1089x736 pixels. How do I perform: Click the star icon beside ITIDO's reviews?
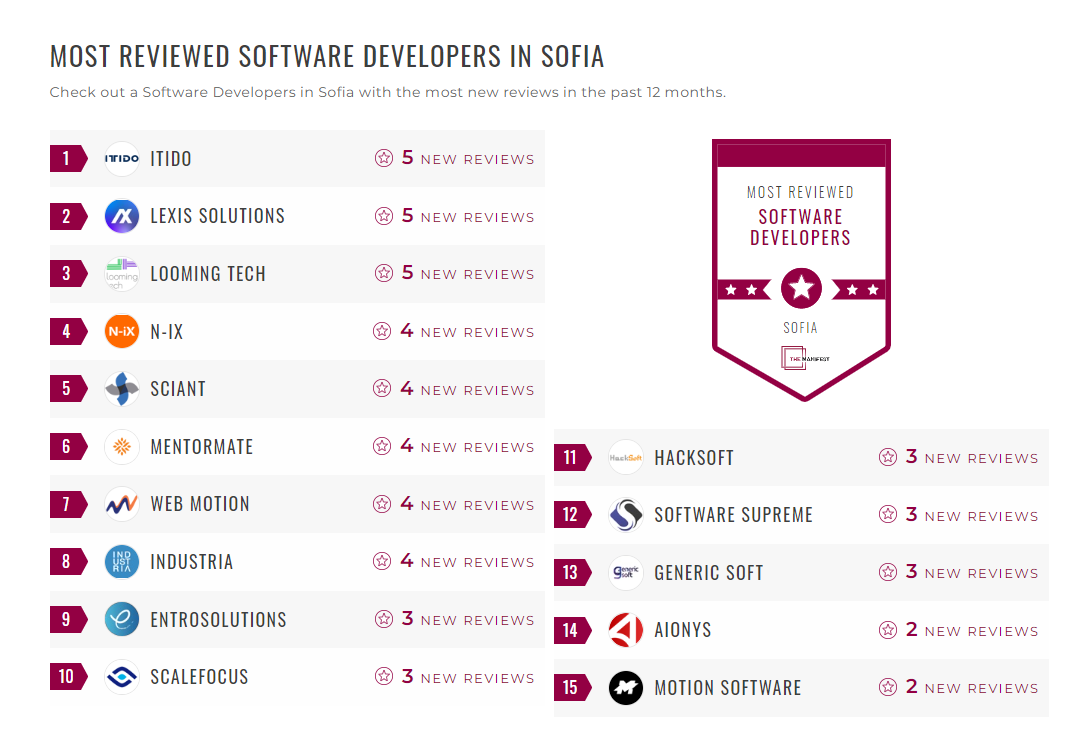(383, 158)
